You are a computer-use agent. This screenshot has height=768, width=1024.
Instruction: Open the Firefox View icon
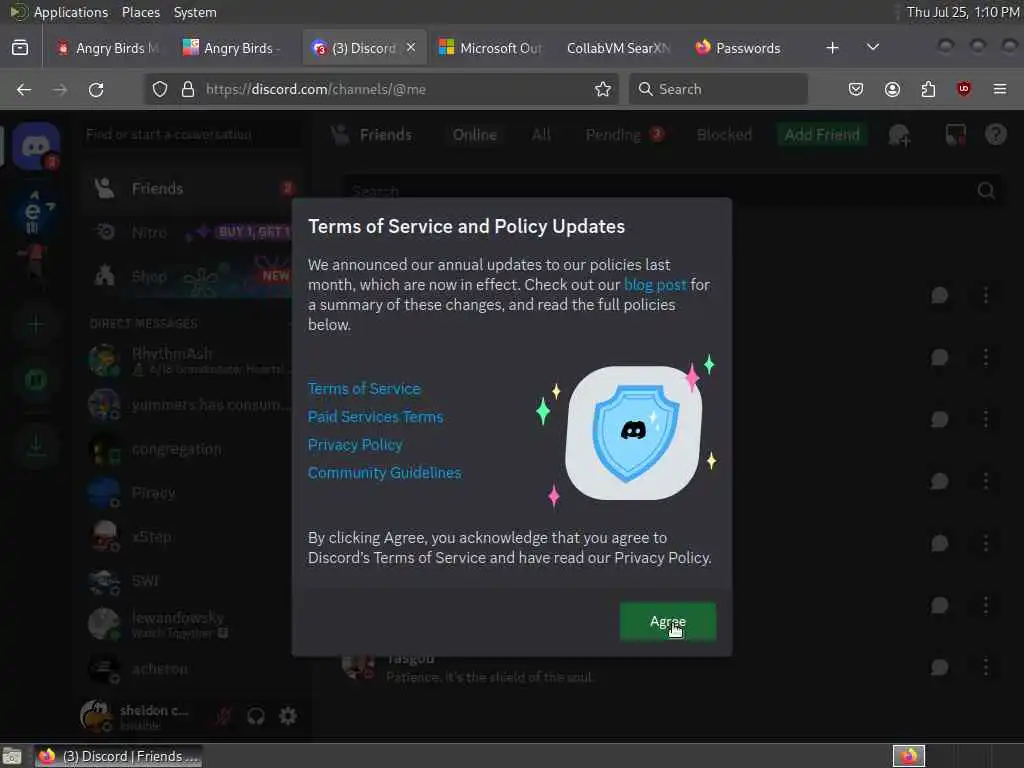click(20, 48)
